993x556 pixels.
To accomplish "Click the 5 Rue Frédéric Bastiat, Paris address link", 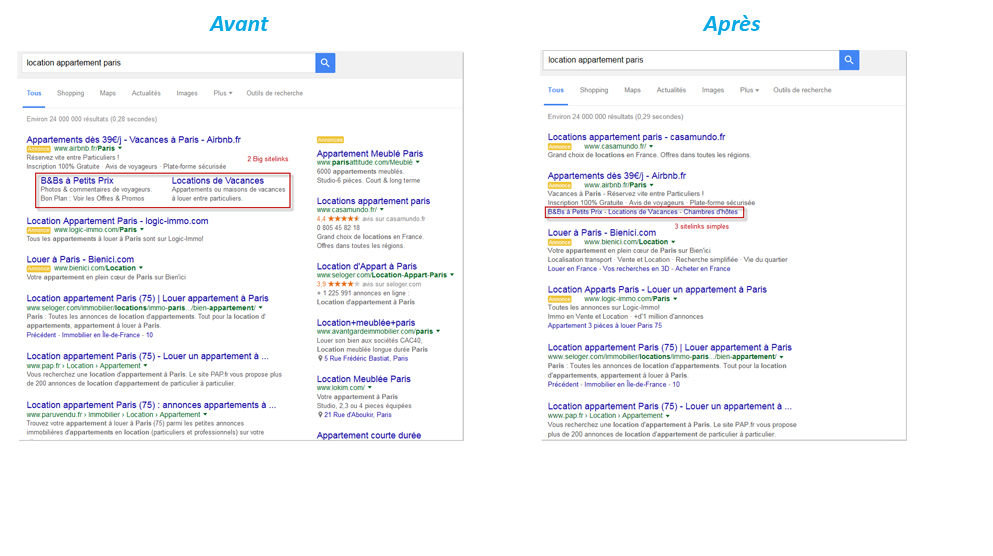I will pyautogui.click(x=366, y=358).
